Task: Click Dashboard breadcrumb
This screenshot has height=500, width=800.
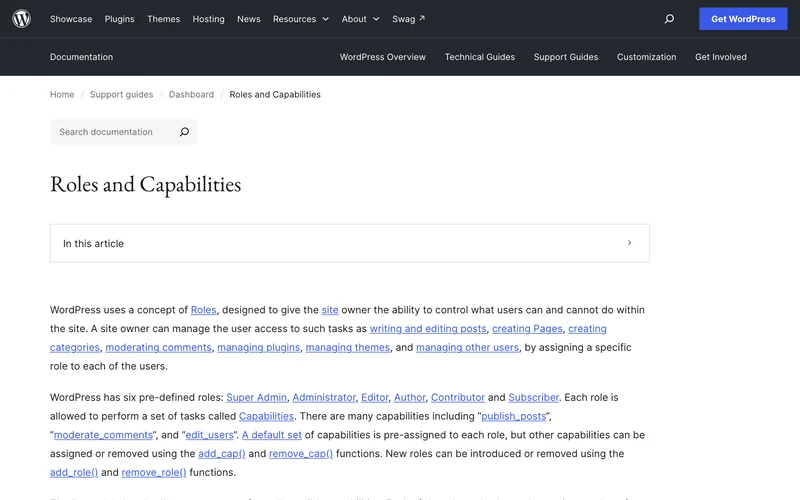Action: pos(191,94)
